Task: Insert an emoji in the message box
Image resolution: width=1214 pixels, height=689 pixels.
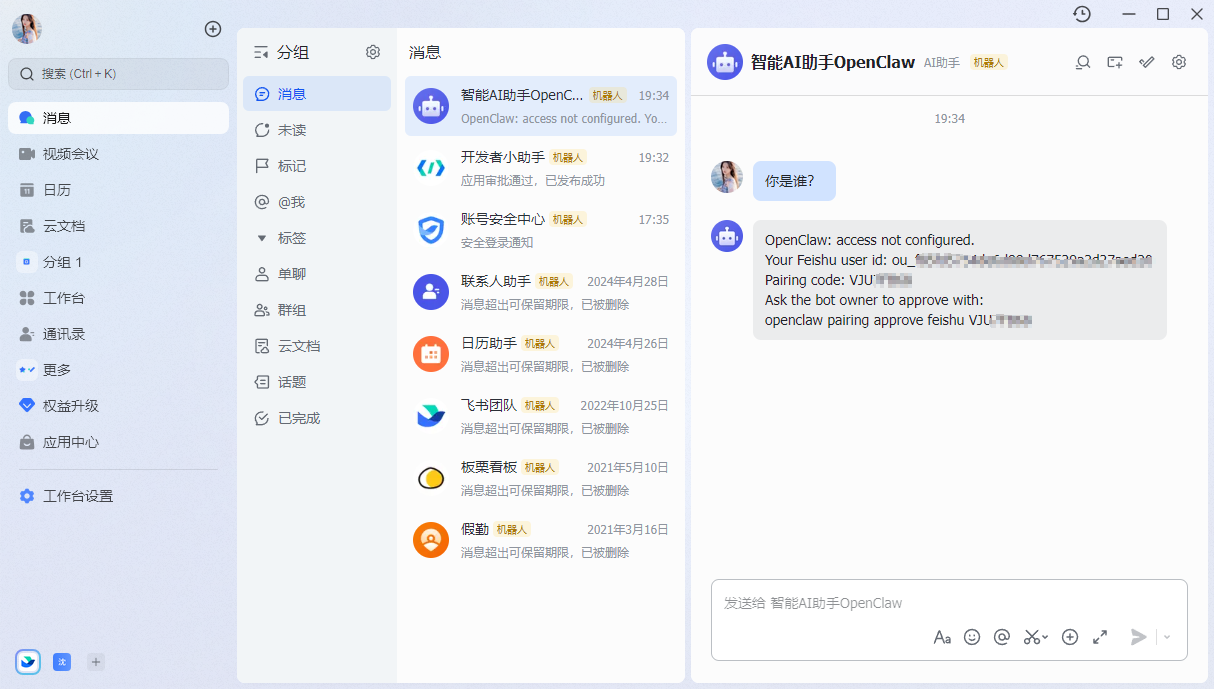Action: pyautogui.click(x=971, y=637)
